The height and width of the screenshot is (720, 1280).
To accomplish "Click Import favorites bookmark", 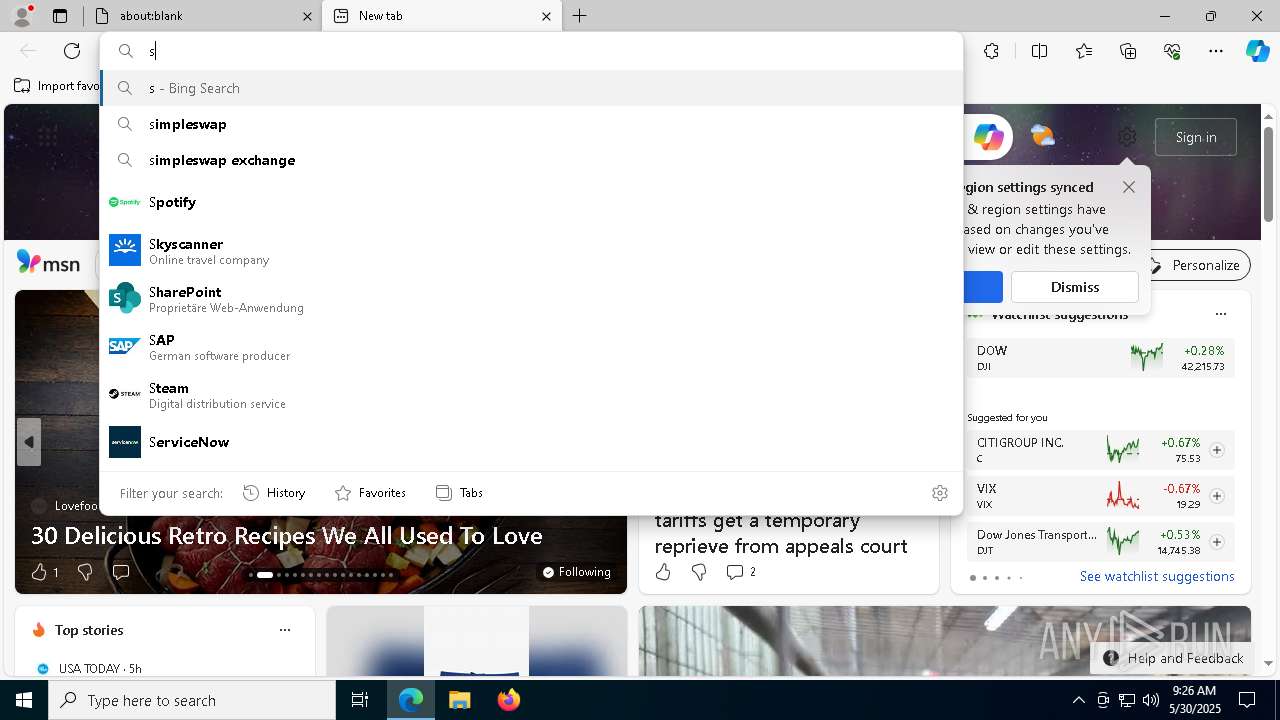I will tap(57, 86).
